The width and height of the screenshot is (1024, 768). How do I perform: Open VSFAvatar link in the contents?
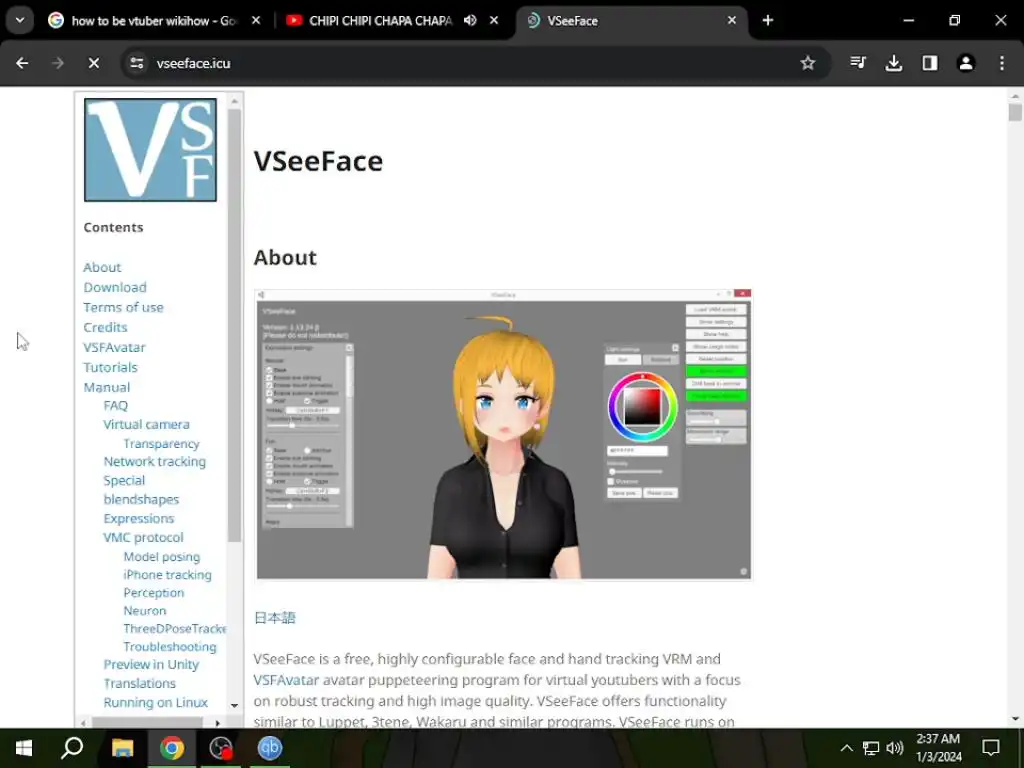tap(114, 347)
